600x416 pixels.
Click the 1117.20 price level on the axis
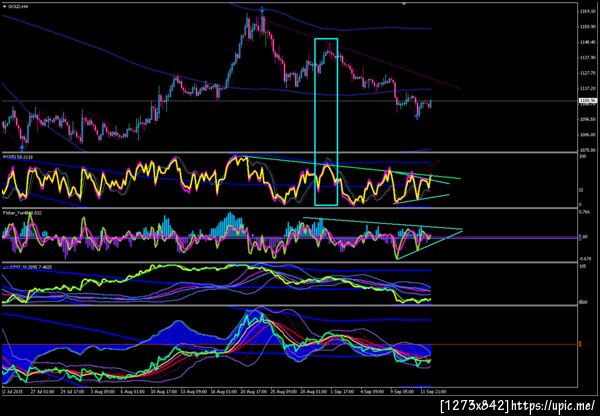[588, 88]
